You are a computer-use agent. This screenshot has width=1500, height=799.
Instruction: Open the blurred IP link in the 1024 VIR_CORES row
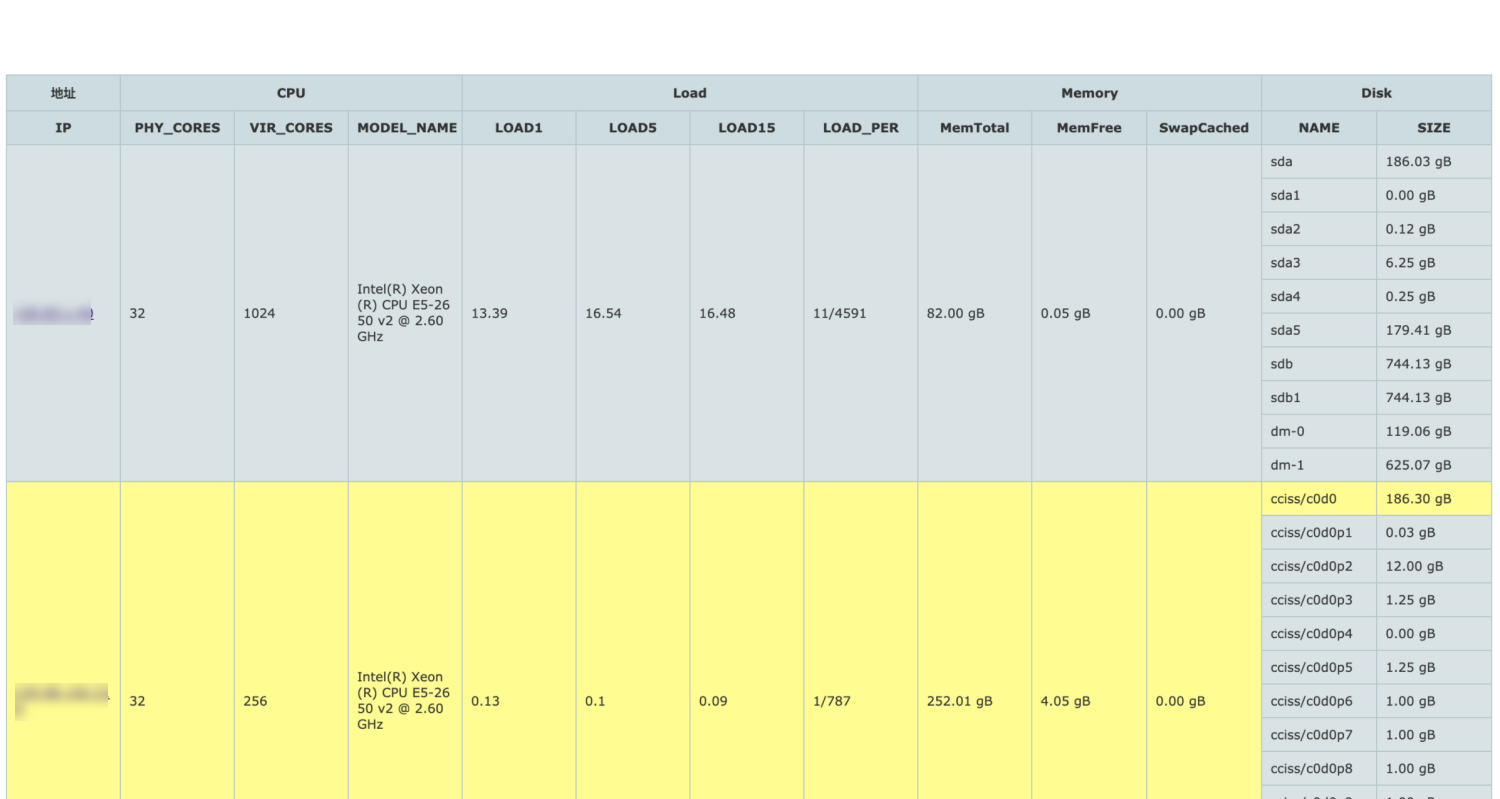54,314
